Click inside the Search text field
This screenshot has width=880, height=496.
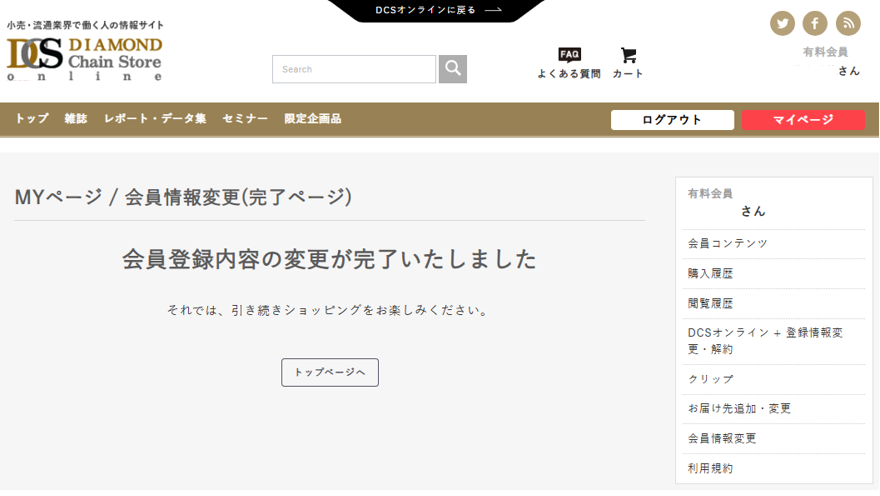pyautogui.click(x=354, y=69)
